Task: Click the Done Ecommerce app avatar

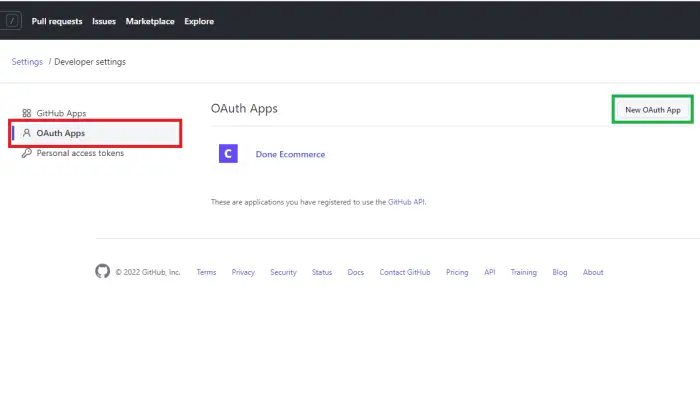Action: pyautogui.click(x=228, y=154)
